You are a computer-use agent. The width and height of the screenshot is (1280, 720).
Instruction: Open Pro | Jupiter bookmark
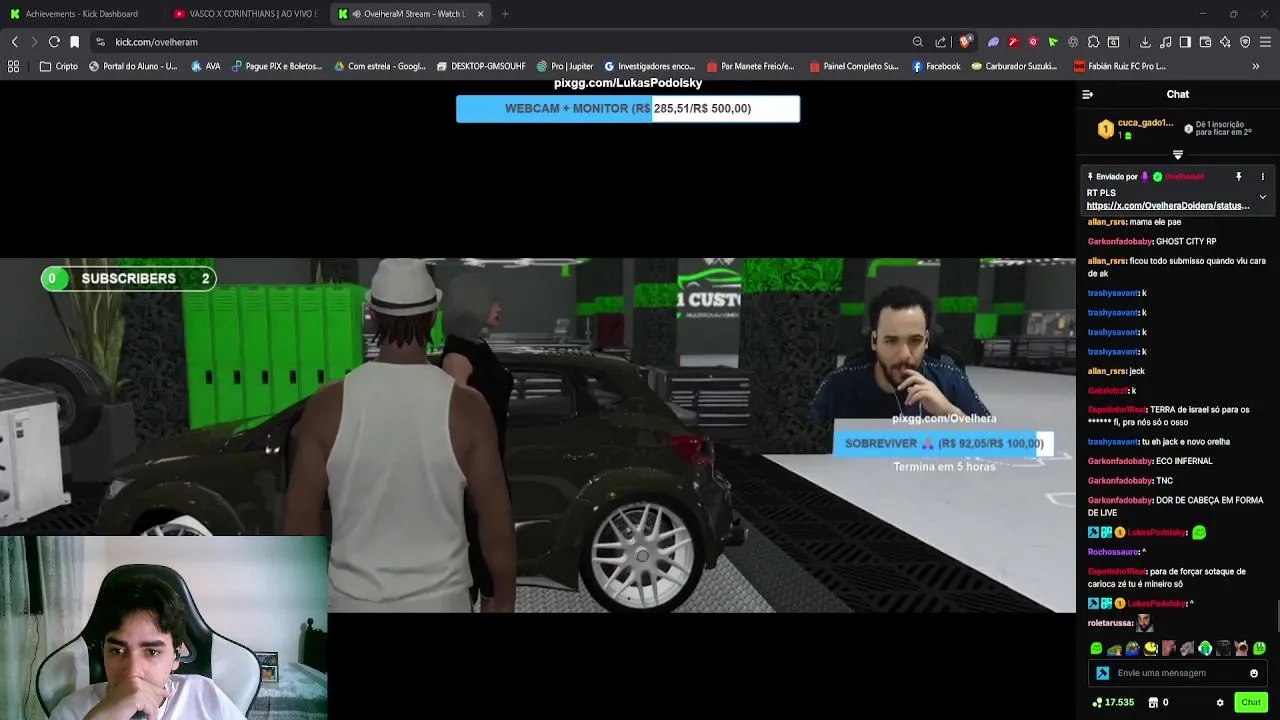click(565, 66)
